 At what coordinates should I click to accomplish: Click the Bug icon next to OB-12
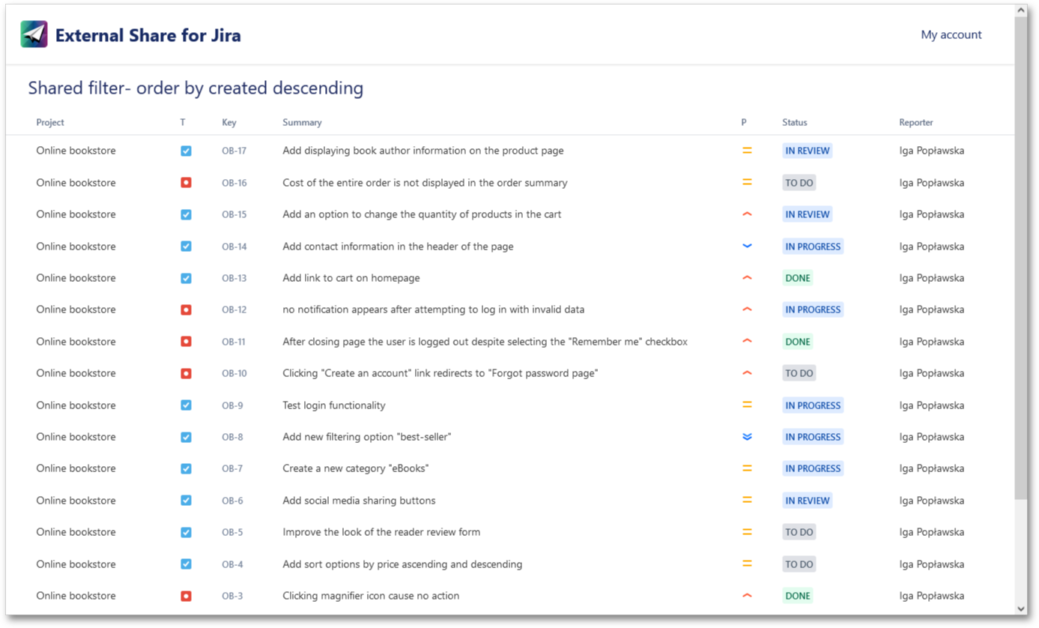click(x=184, y=309)
